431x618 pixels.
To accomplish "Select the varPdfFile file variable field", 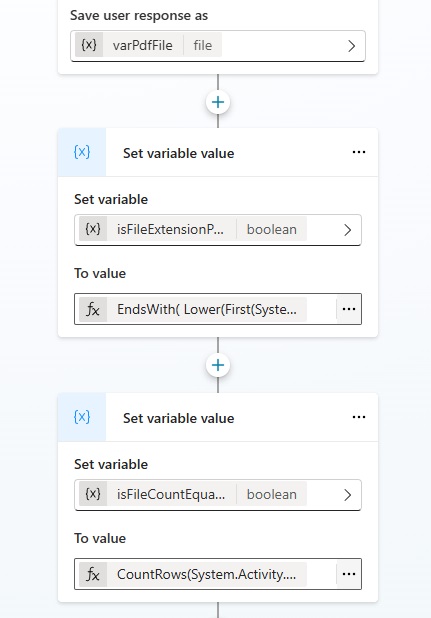I will (218, 46).
